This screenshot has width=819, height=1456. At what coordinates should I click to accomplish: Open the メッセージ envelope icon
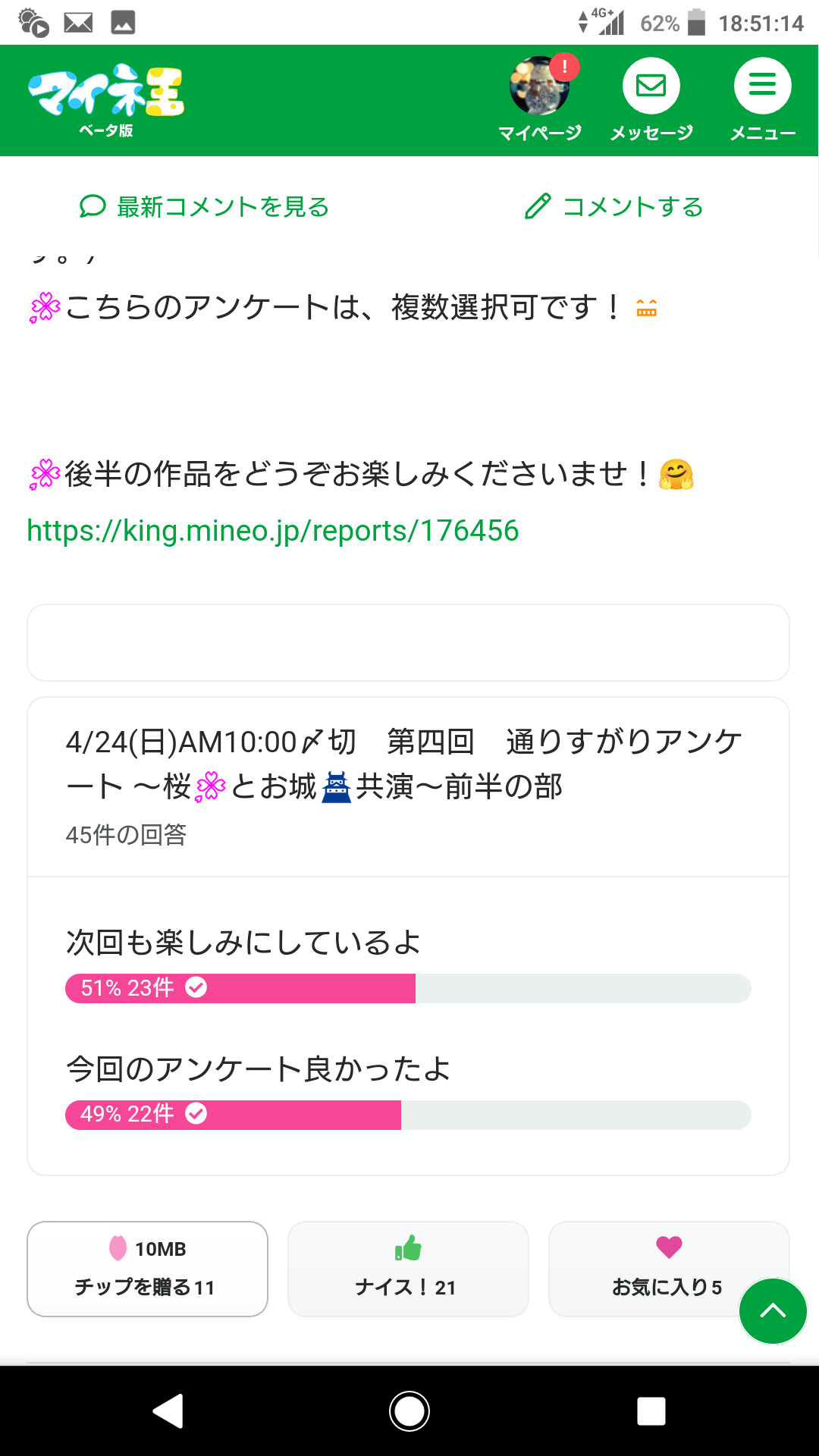[x=651, y=86]
